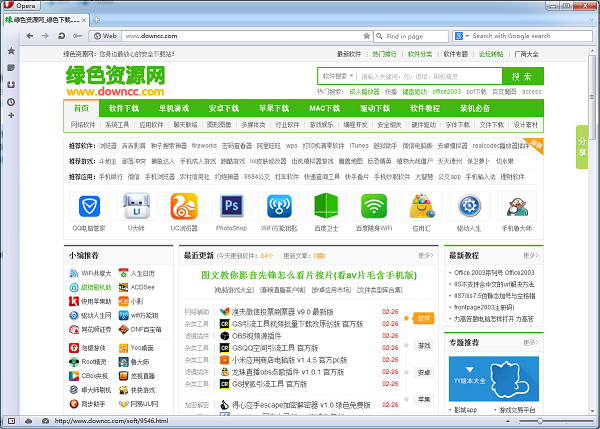Click the www.downcc.com address field
600x429 pixels.
pyautogui.click(x=243, y=36)
